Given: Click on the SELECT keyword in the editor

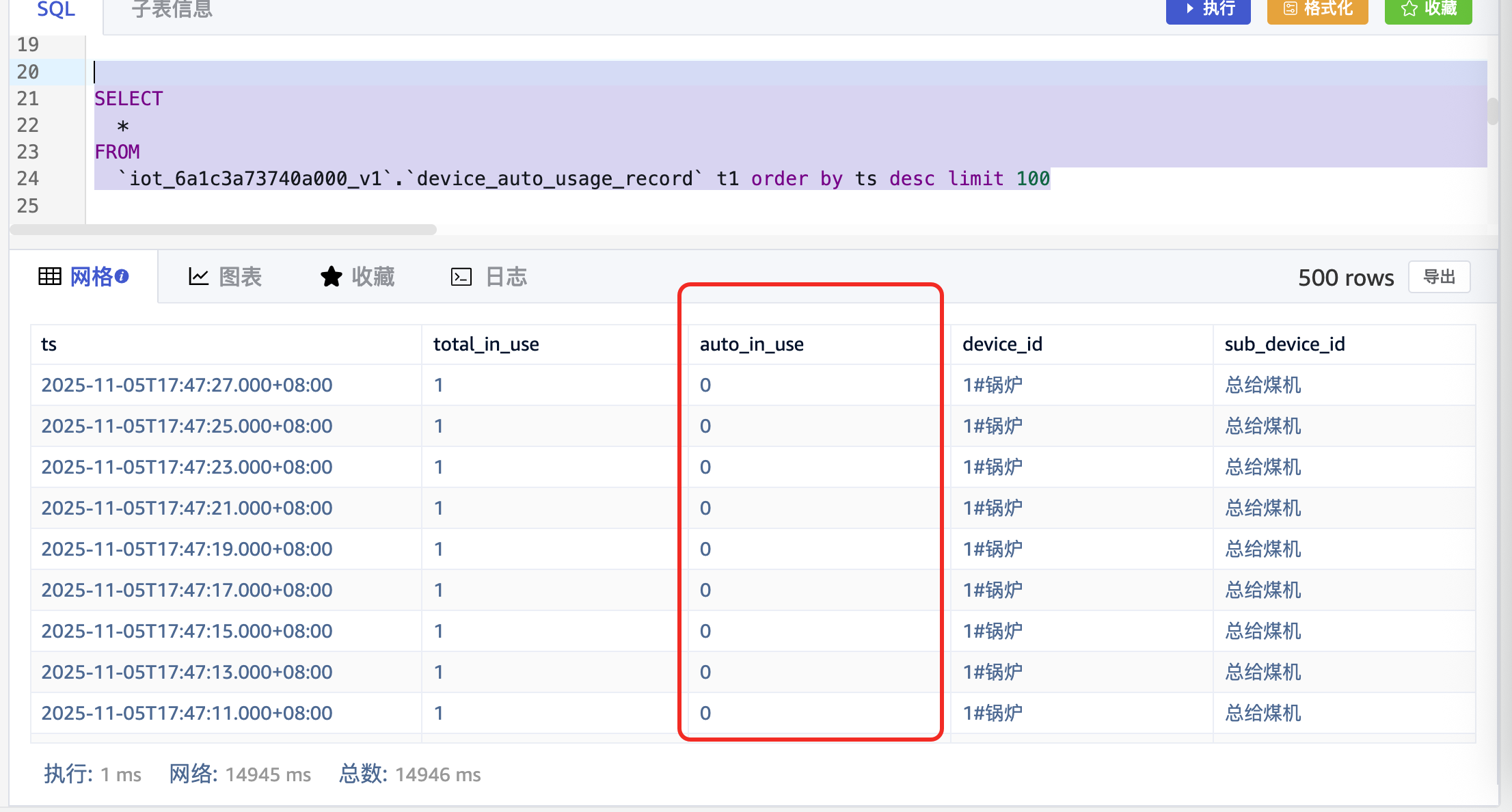Looking at the screenshot, I should [x=129, y=99].
